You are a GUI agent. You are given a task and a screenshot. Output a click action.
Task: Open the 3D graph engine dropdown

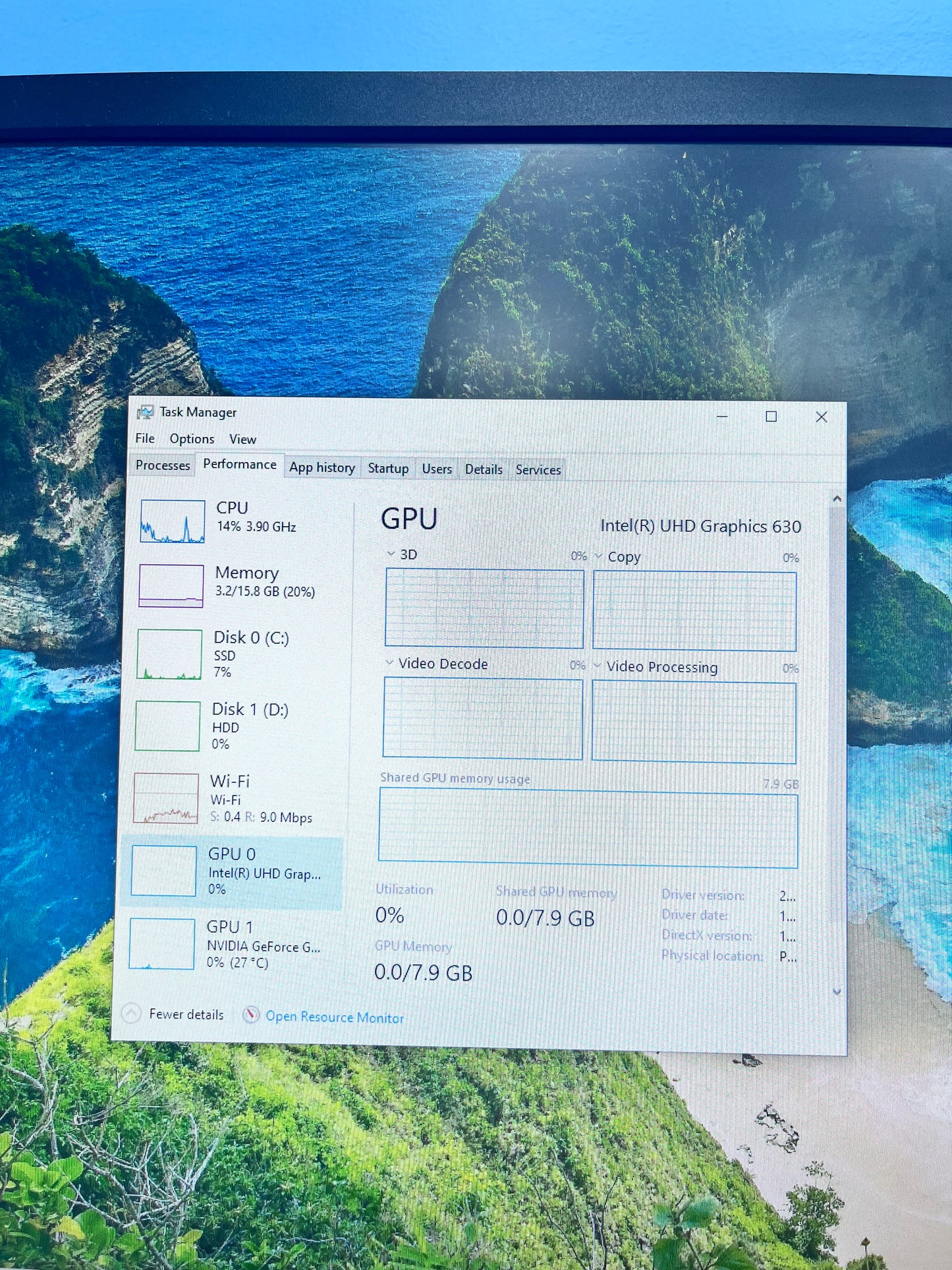click(391, 554)
